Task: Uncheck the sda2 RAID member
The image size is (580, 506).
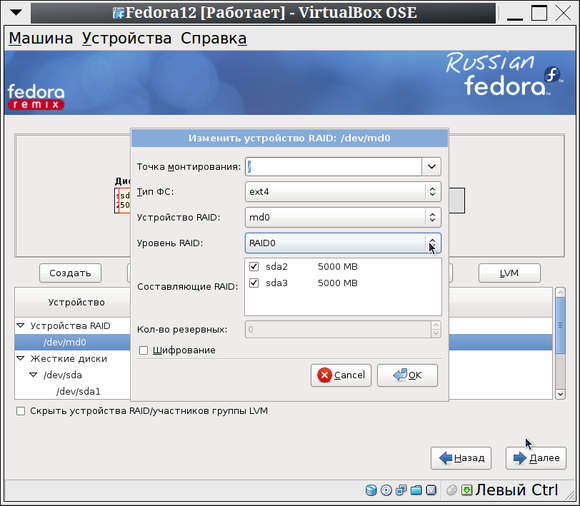Action: pyautogui.click(x=254, y=266)
